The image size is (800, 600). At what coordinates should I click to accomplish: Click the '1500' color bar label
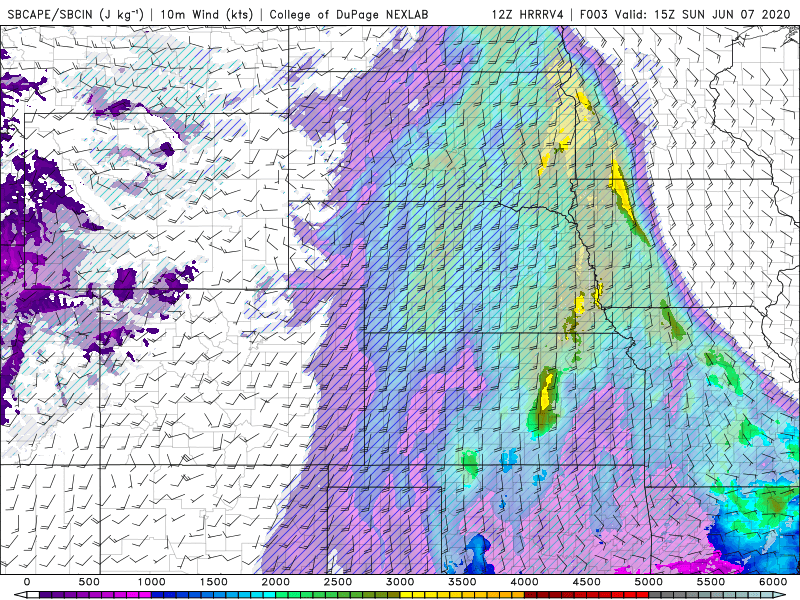point(214,582)
